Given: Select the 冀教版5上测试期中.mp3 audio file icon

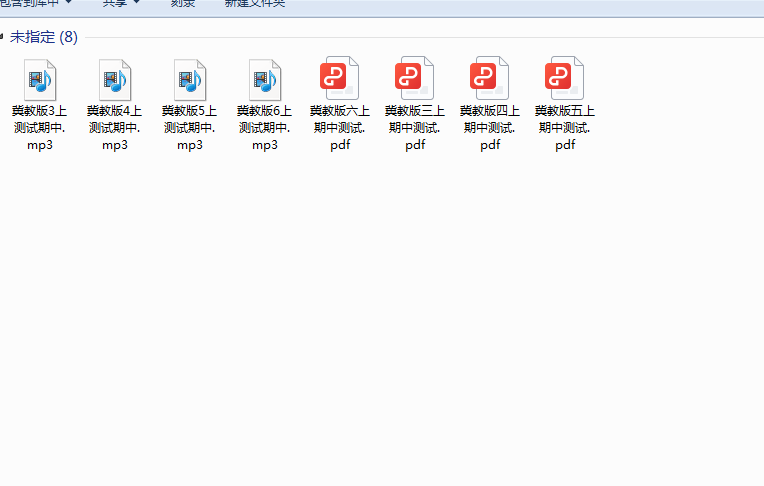Looking at the screenshot, I should (x=190, y=80).
